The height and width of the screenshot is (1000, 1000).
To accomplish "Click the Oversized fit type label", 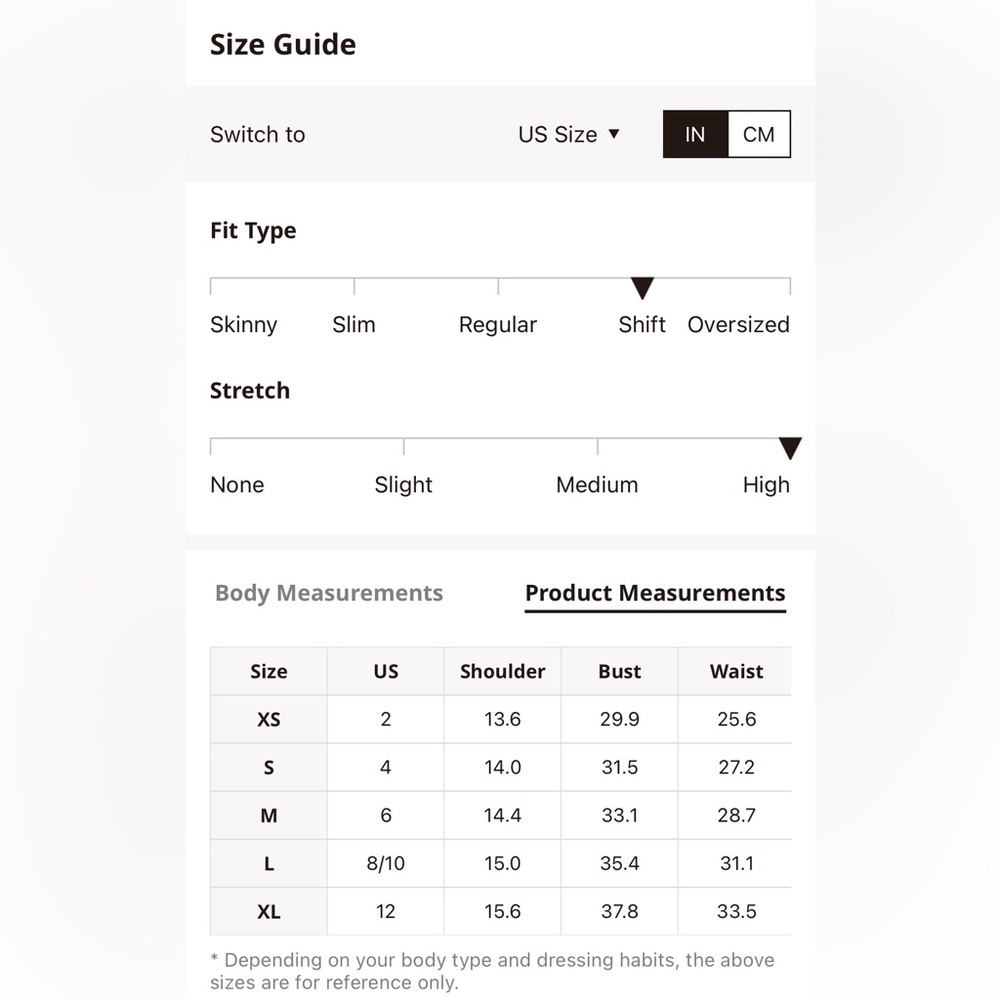I will point(739,325).
